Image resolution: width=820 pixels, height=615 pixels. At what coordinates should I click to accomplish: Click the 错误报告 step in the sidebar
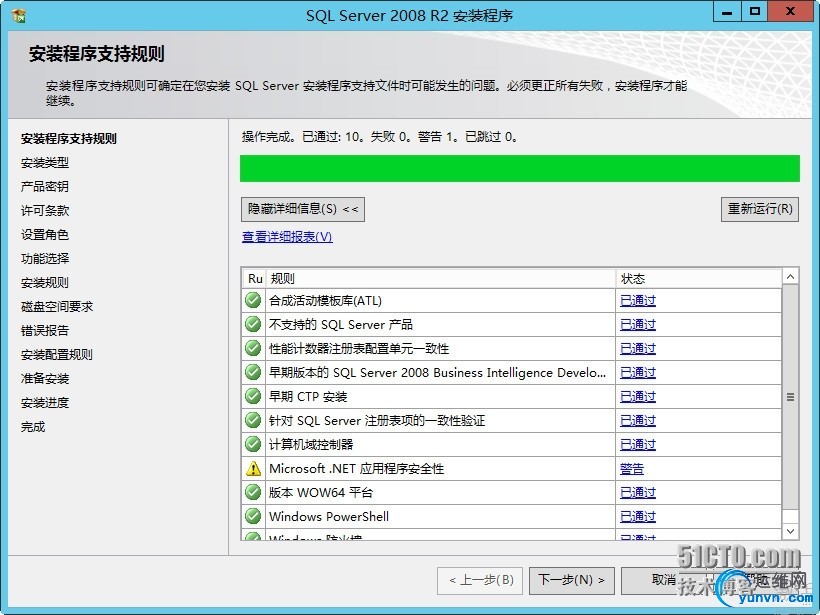click(45, 331)
